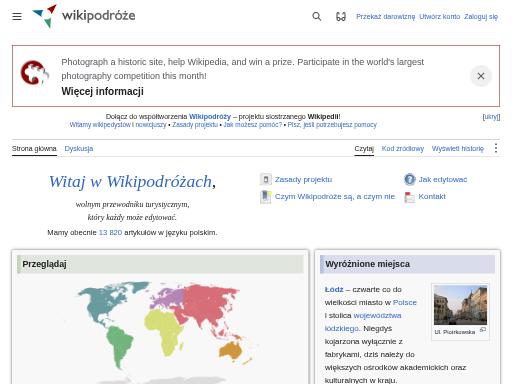Close the photography competition banner
This screenshot has width=512, height=384.
(x=481, y=76)
